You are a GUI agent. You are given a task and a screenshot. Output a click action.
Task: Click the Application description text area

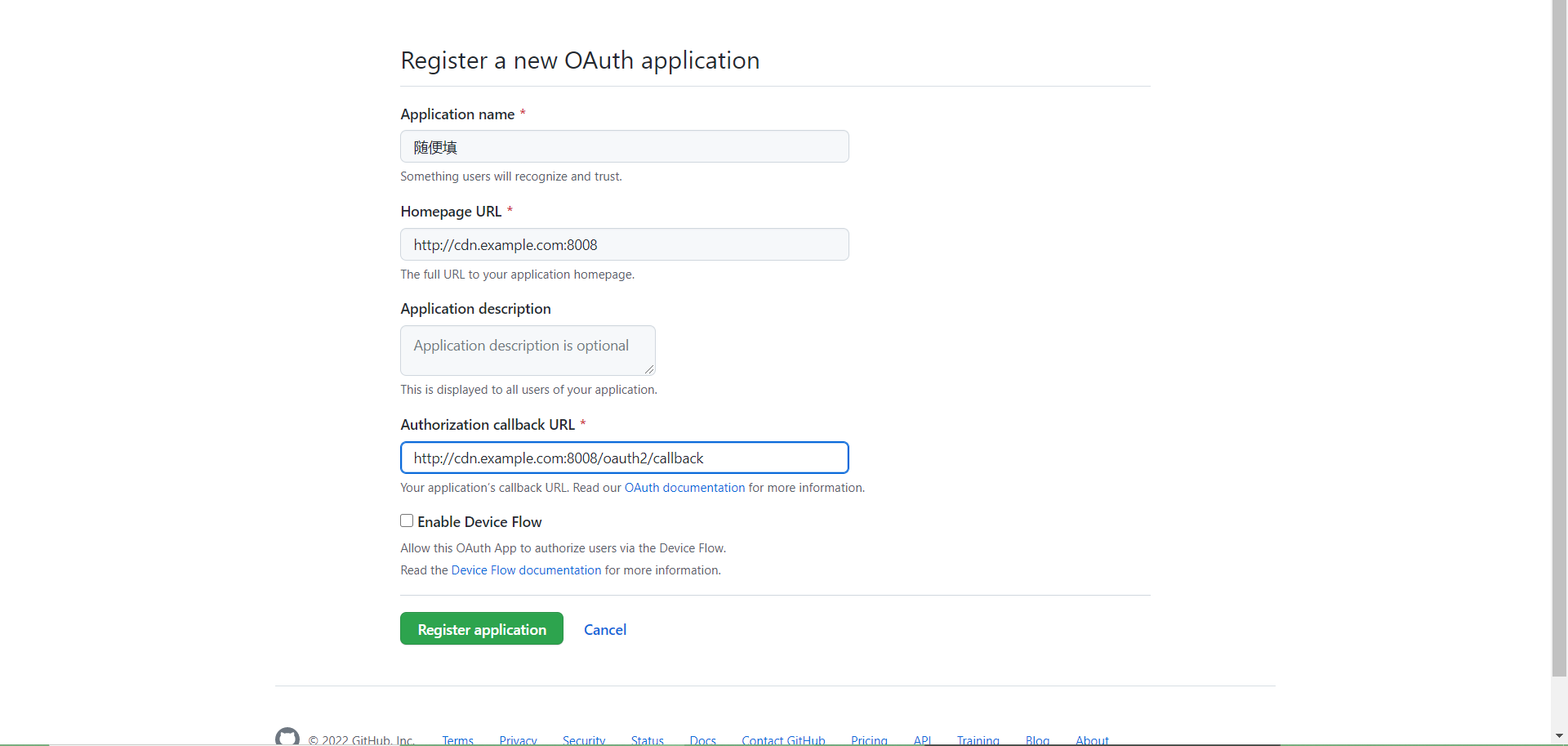coord(528,351)
